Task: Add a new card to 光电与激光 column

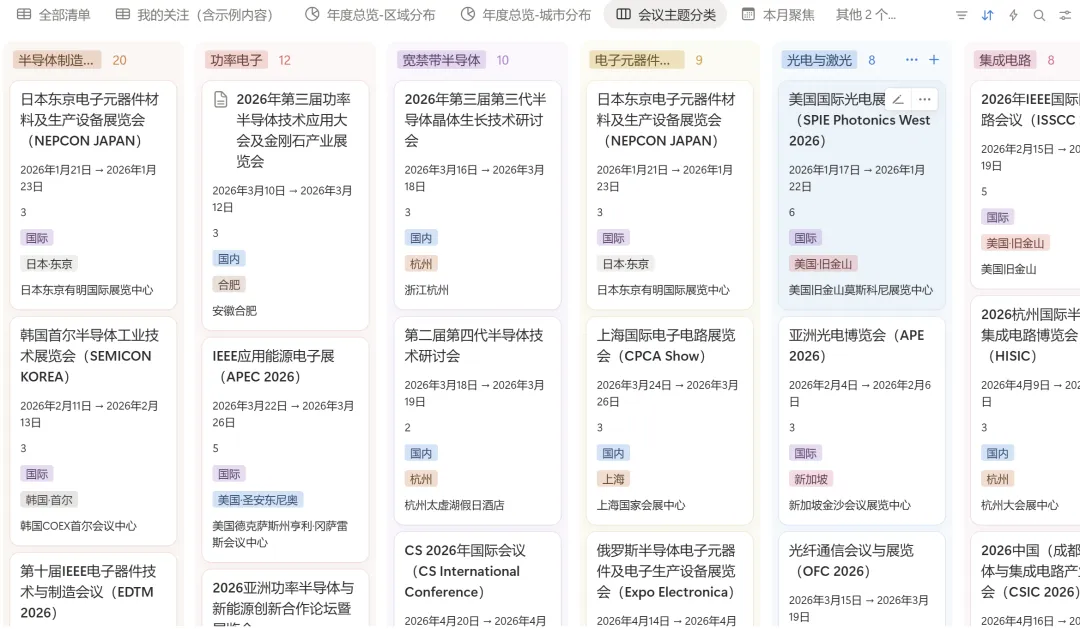Action: click(x=934, y=60)
